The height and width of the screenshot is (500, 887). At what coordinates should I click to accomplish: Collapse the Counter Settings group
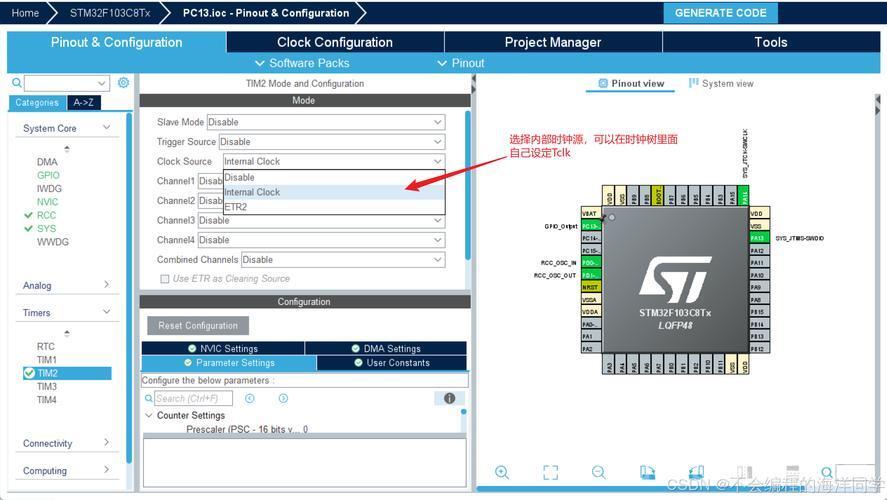coord(149,415)
